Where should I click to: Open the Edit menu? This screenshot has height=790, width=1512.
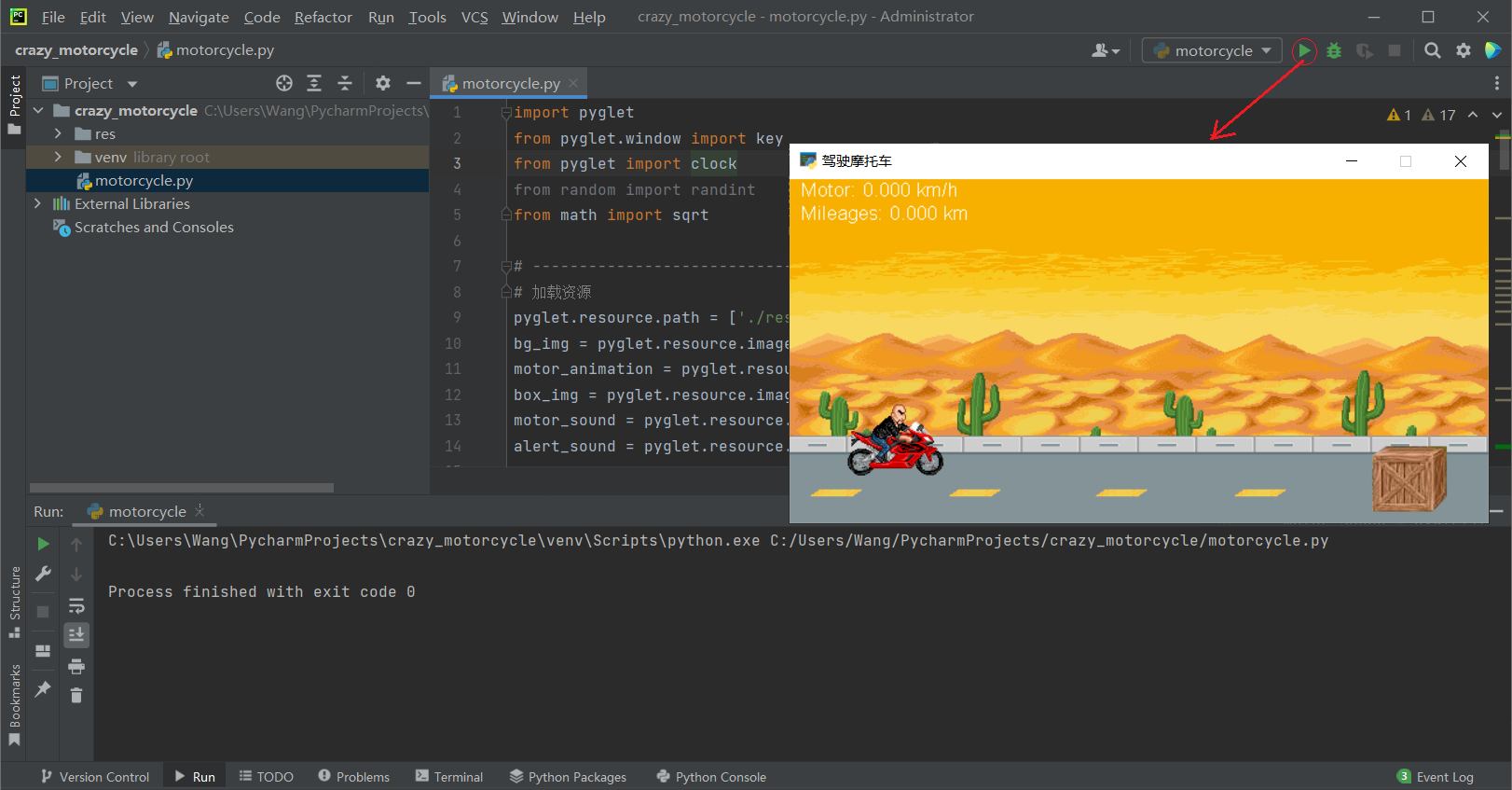pos(92,17)
